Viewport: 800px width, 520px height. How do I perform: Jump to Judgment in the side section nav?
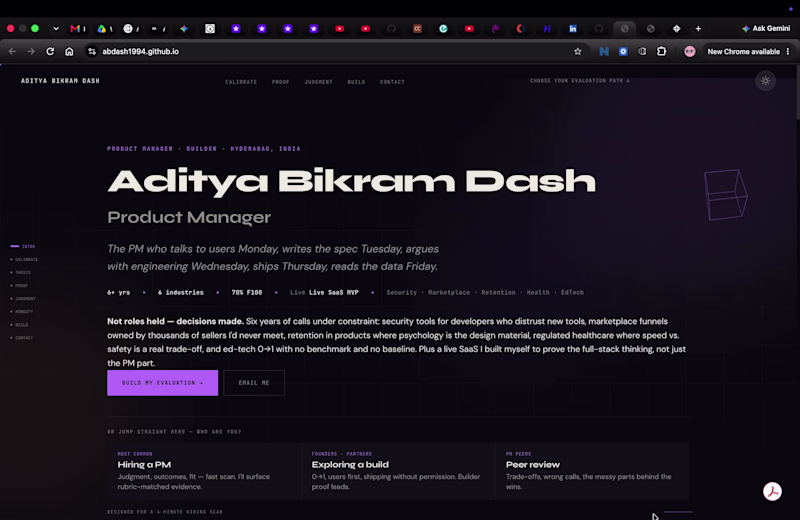tap(23, 299)
